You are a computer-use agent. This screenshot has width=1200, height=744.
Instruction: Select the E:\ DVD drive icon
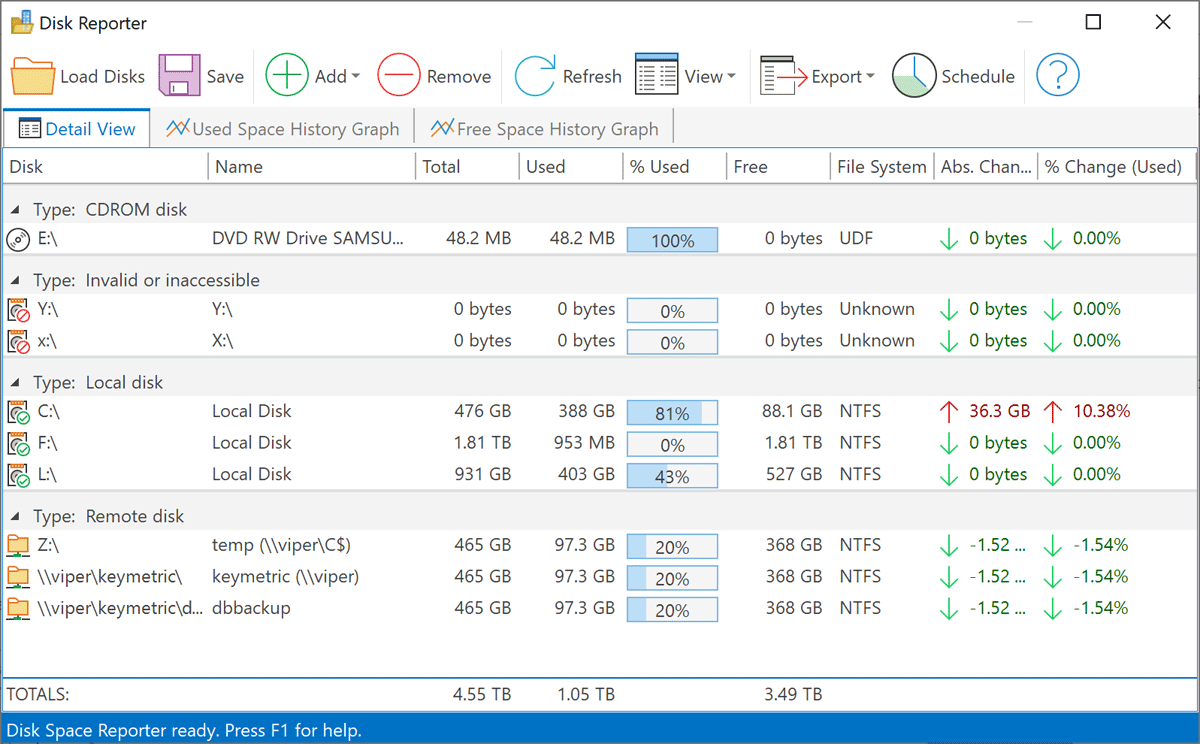[18, 239]
